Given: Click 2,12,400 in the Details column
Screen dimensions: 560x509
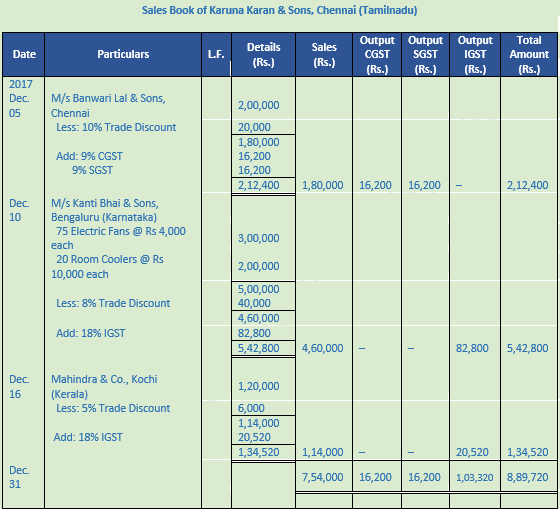Looking at the screenshot, I should point(259,185).
